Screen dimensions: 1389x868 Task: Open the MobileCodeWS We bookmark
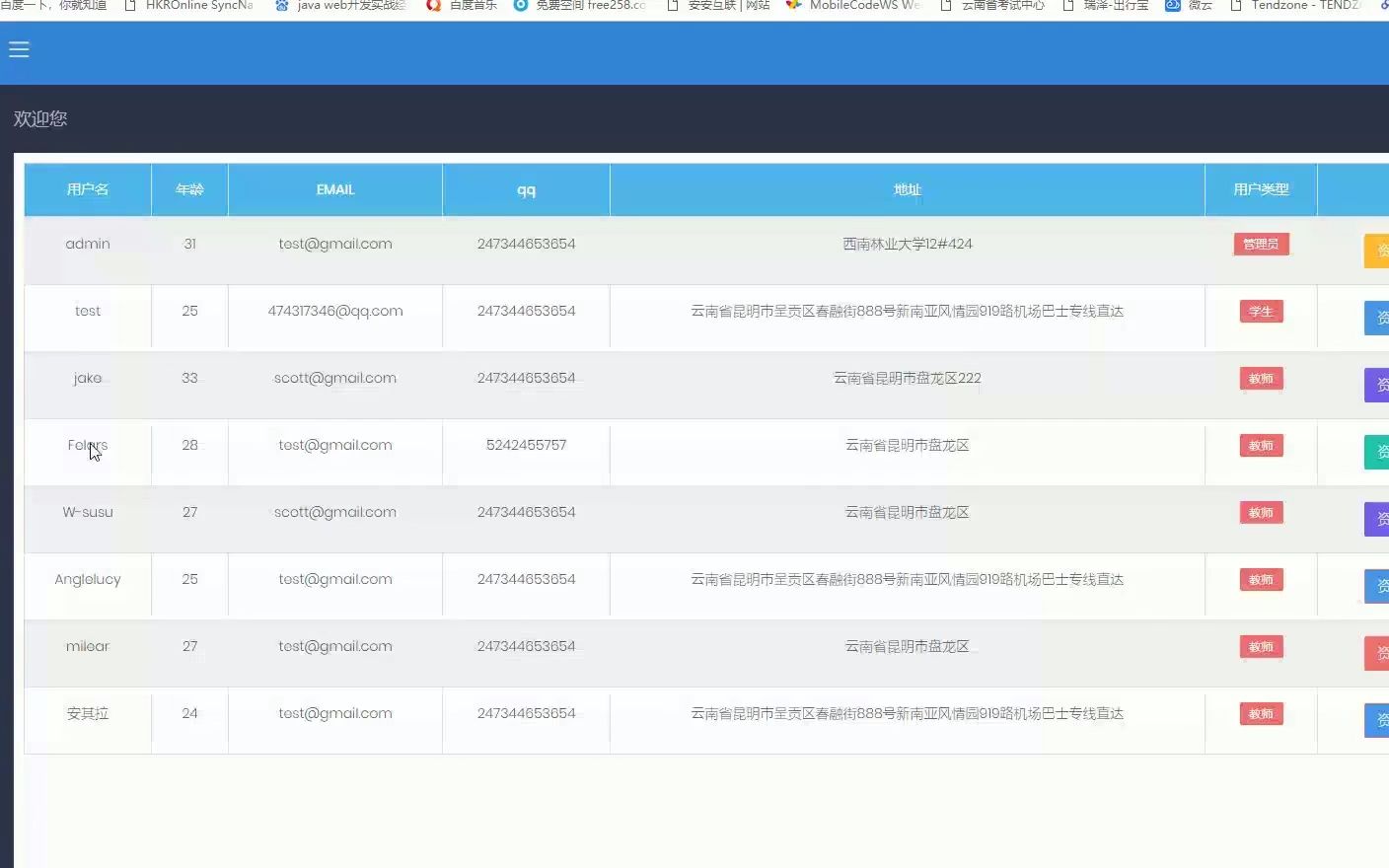853,6
